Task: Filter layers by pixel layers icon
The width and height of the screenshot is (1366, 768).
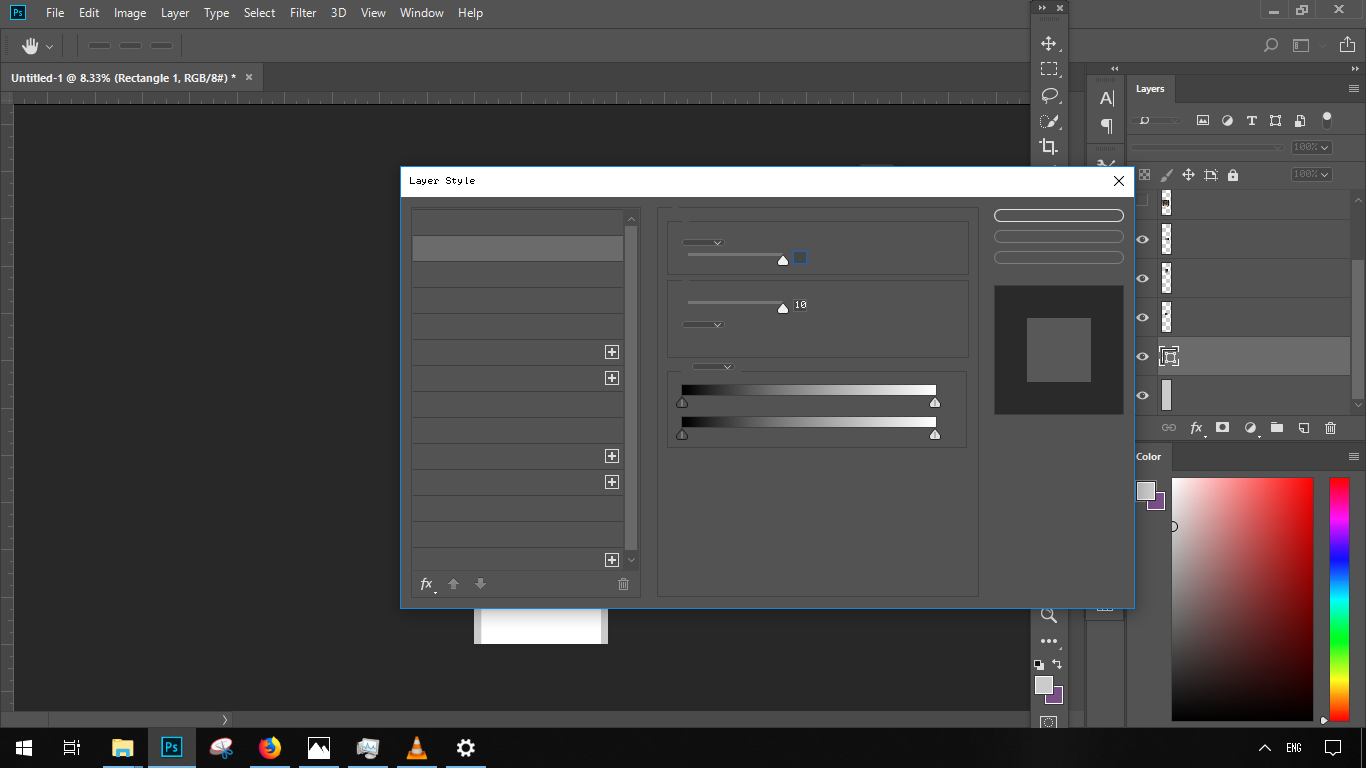Action: pos(1203,120)
